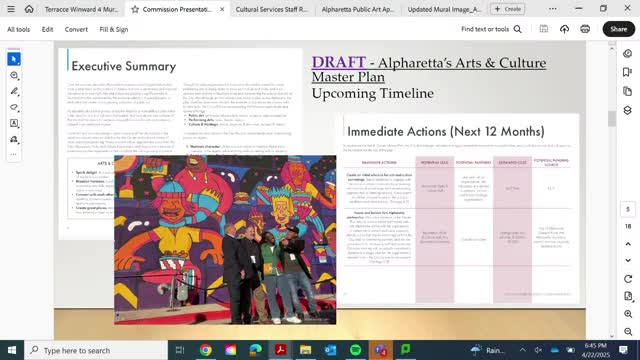Click the Share button
The height and width of the screenshot is (360, 640).
619,29
